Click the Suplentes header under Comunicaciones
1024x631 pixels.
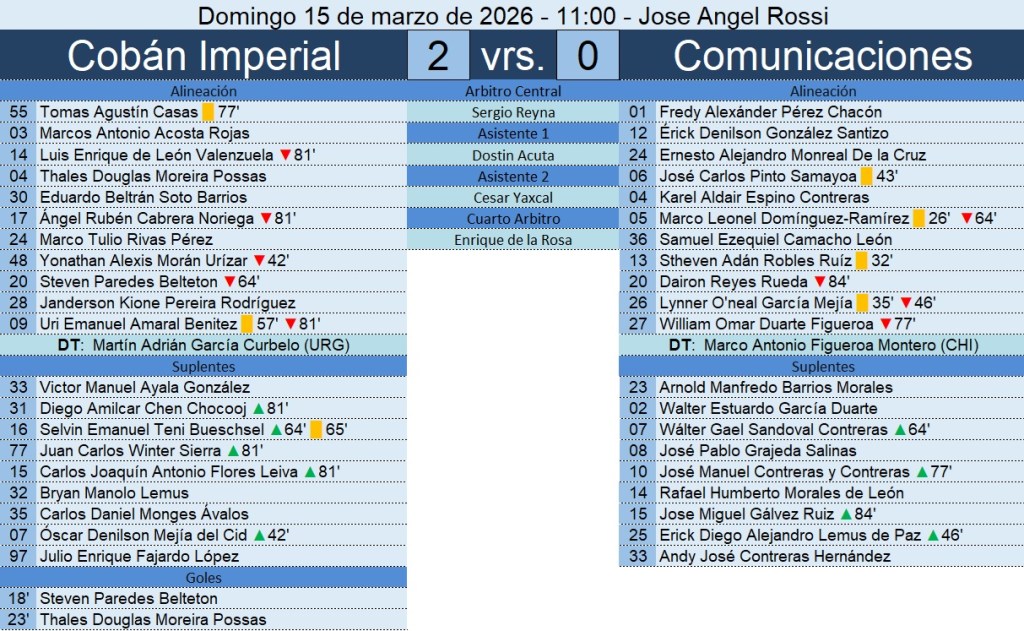click(822, 366)
